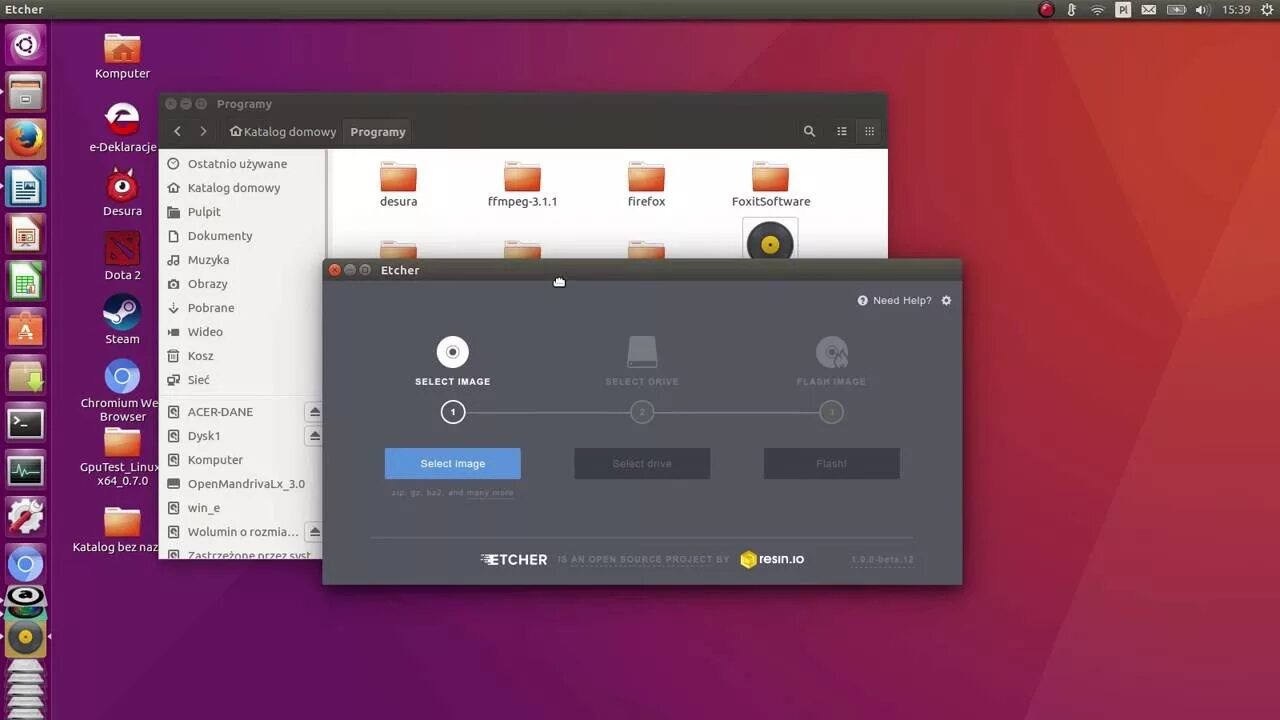Click the 15:39 clock in panel
The width and height of the screenshot is (1280, 720).
pos(1236,9)
